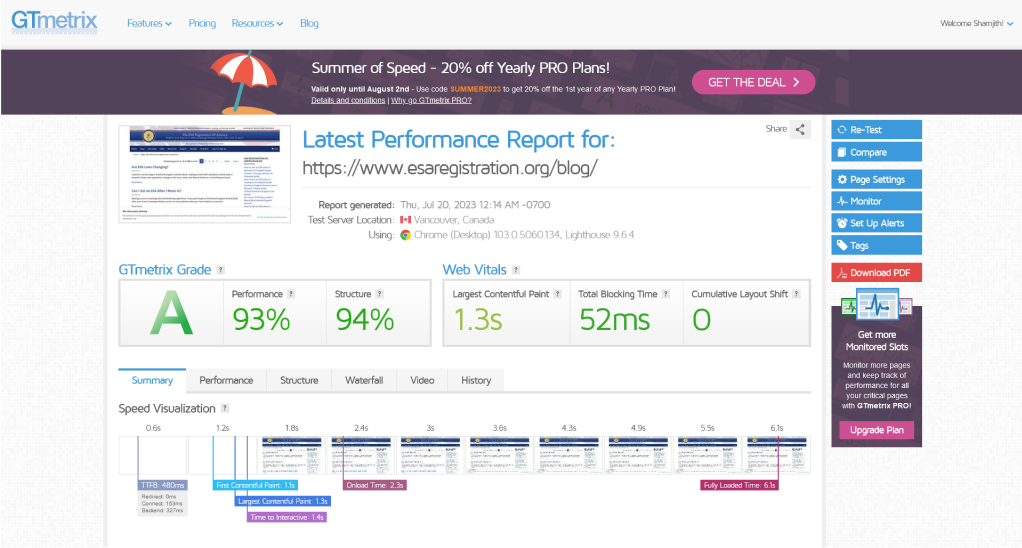
Task: Click the filmstrip frame under 3s
Action: [x=431, y=455]
